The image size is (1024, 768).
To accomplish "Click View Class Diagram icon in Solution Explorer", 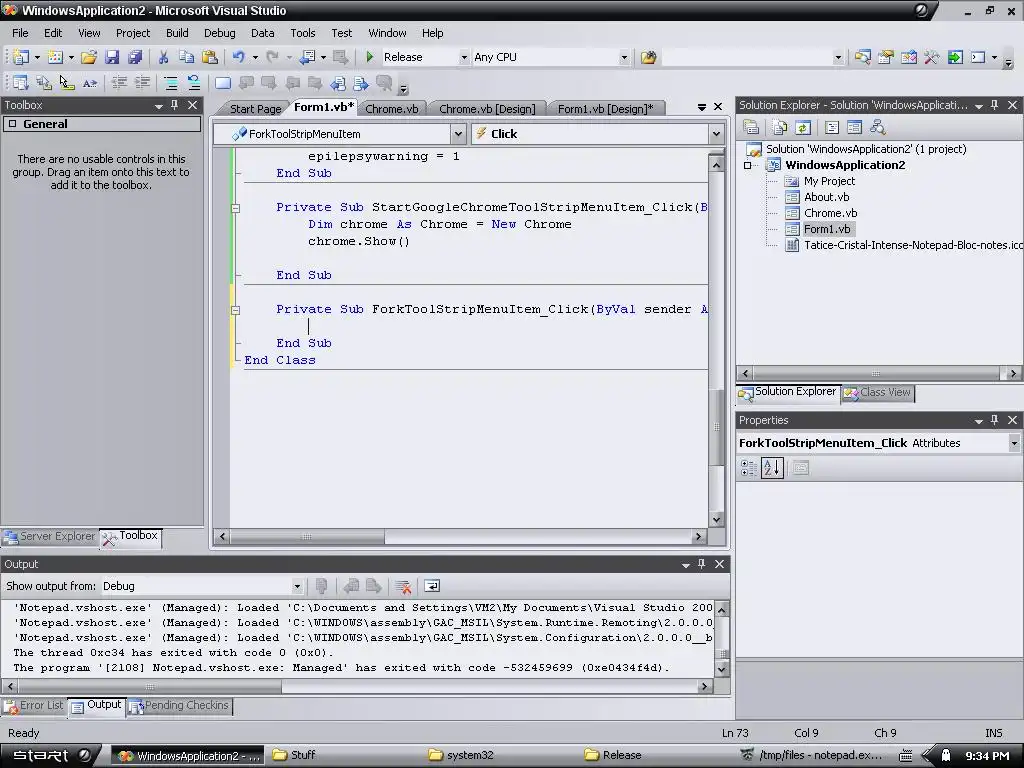I will [x=877, y=127].
